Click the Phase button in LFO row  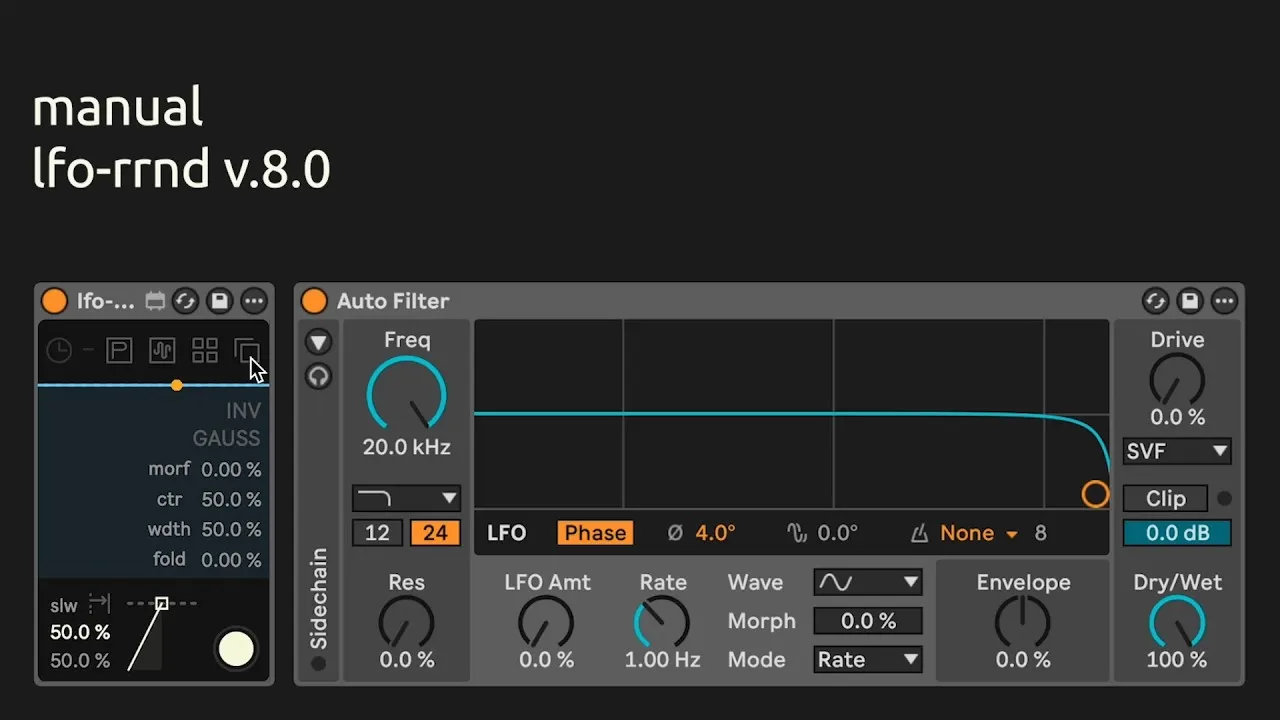click(595, 533)
